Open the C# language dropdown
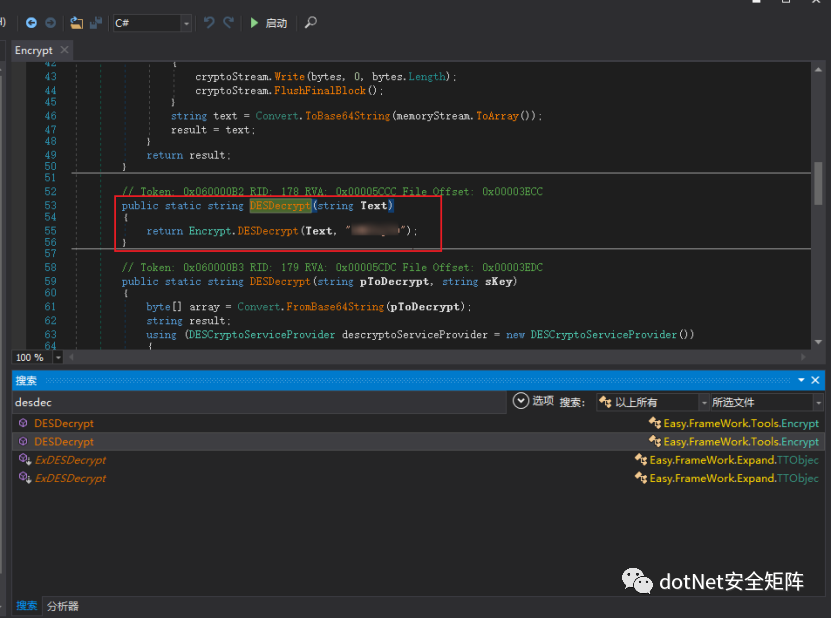This screenshot has width=831, height=618. (x=186, y=23)
